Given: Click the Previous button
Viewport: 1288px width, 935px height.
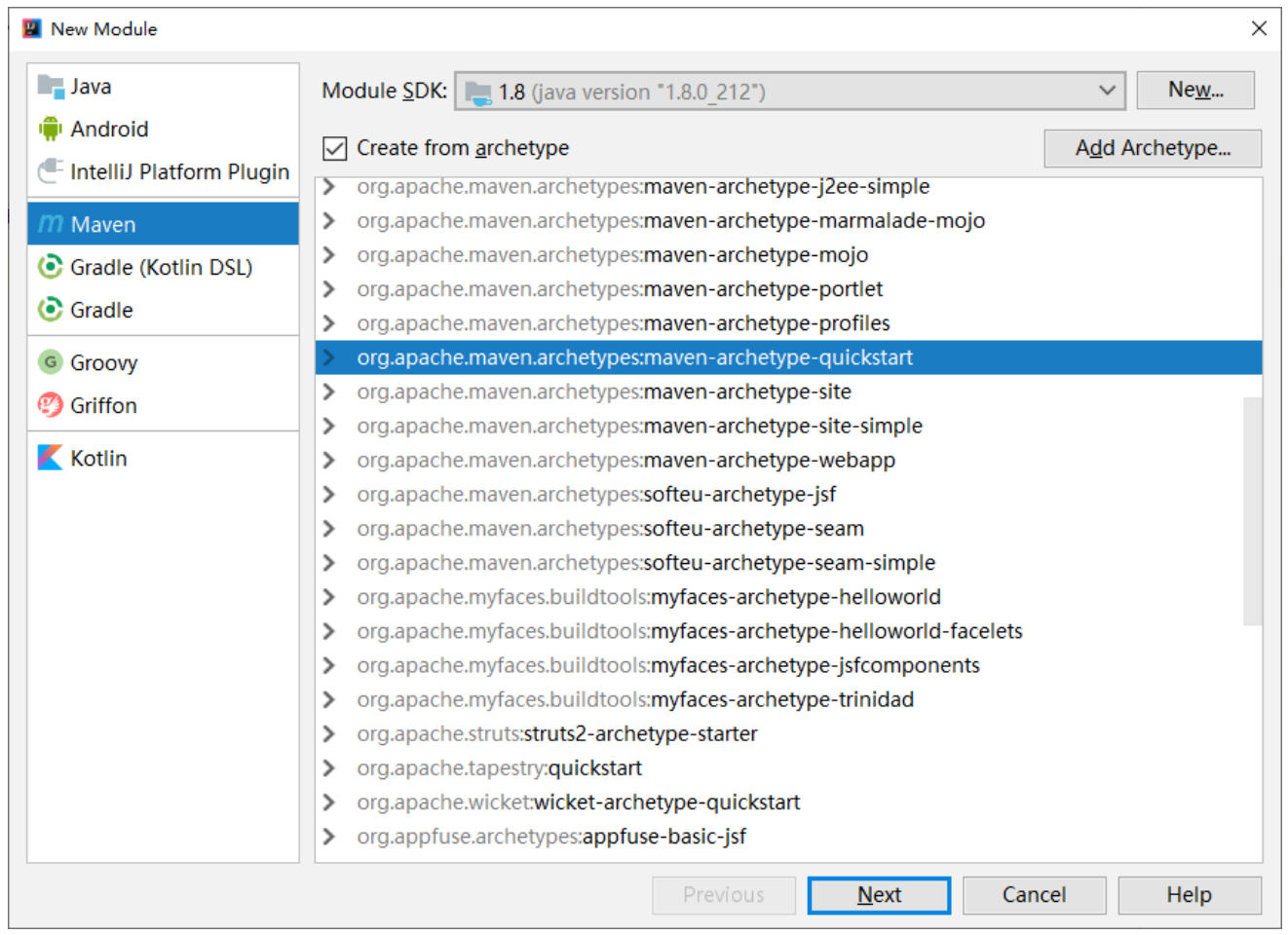Looking at the screenshot, I should pos(724,895).
